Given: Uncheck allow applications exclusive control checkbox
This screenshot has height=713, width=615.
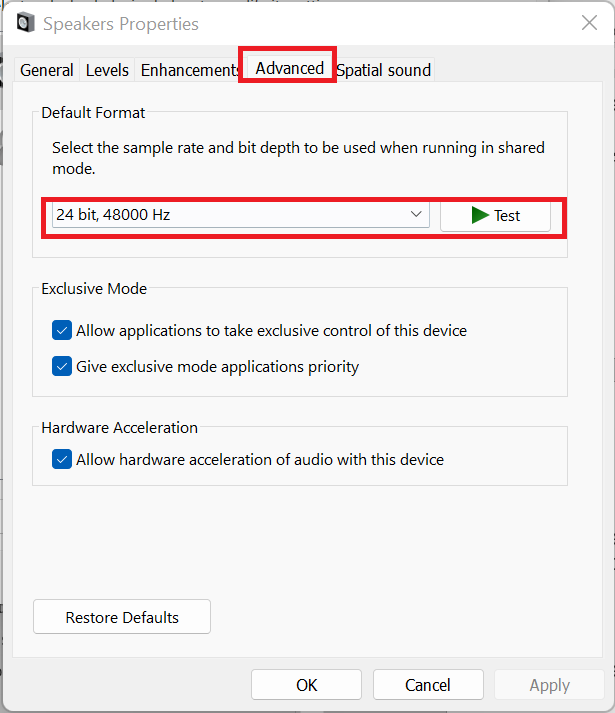Looking at the screenshot, I should (62, 330).
